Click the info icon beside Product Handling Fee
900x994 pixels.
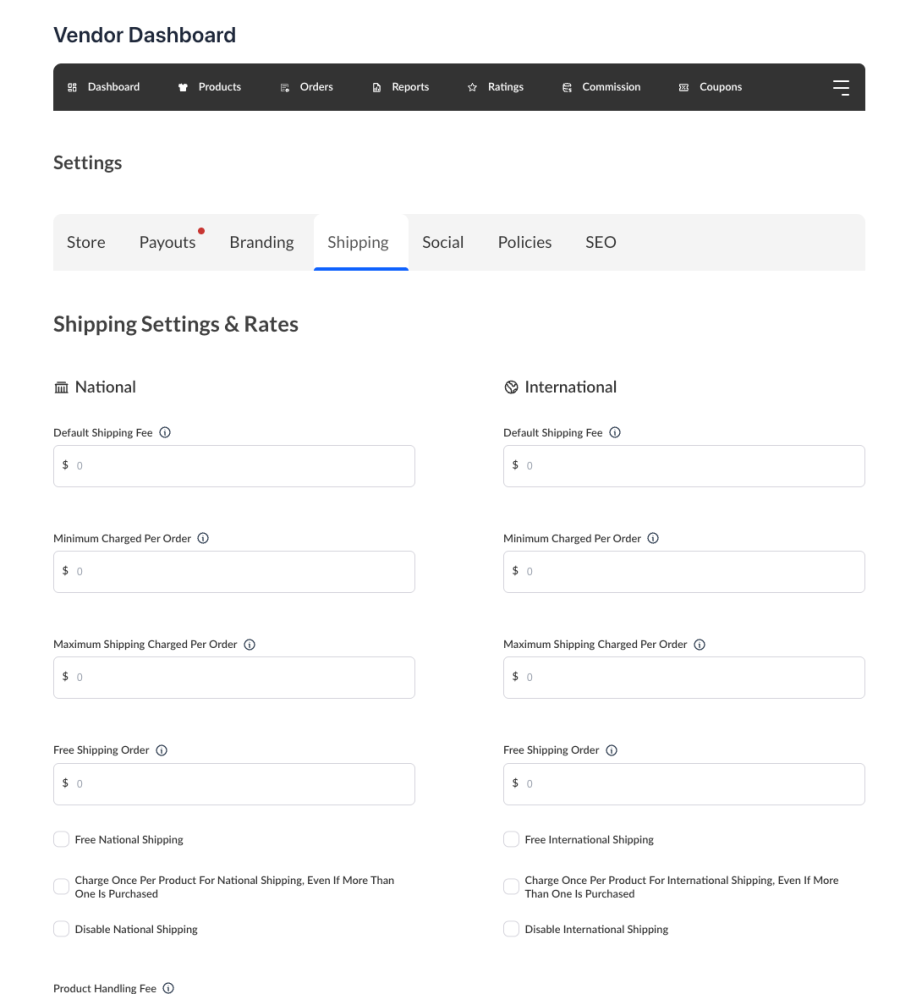(167, 988)
